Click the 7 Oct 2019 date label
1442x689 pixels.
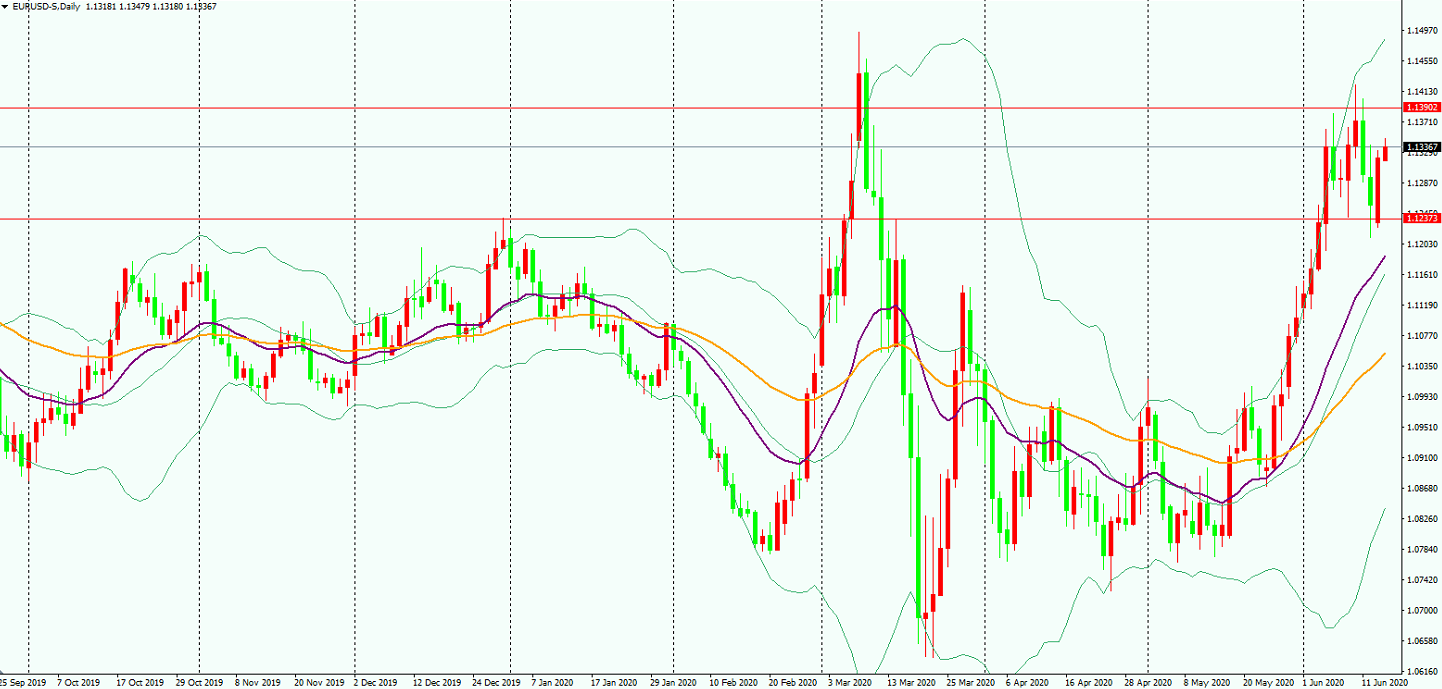point(79,682)
